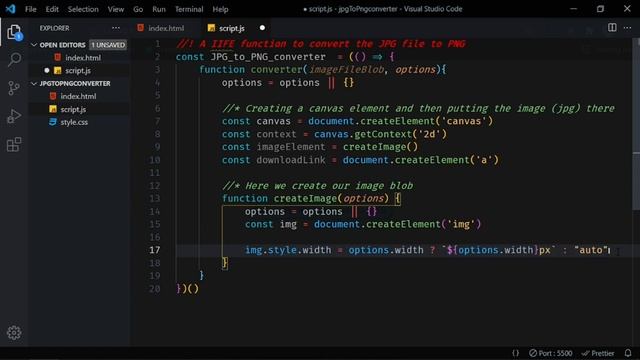This screenshot has height=360, width=640.
Task: Collapse the Open Editors section
Action: click(34, 45)
